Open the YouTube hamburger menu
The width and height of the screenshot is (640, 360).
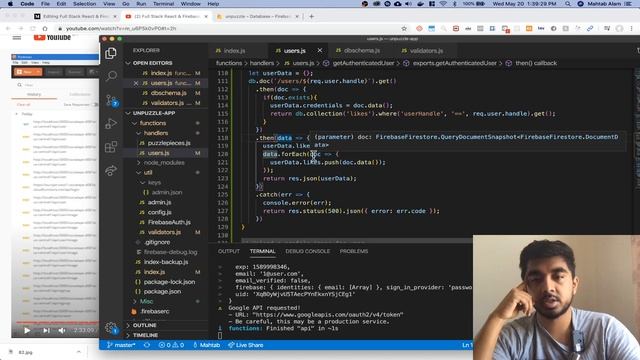[x=17, y=38]
